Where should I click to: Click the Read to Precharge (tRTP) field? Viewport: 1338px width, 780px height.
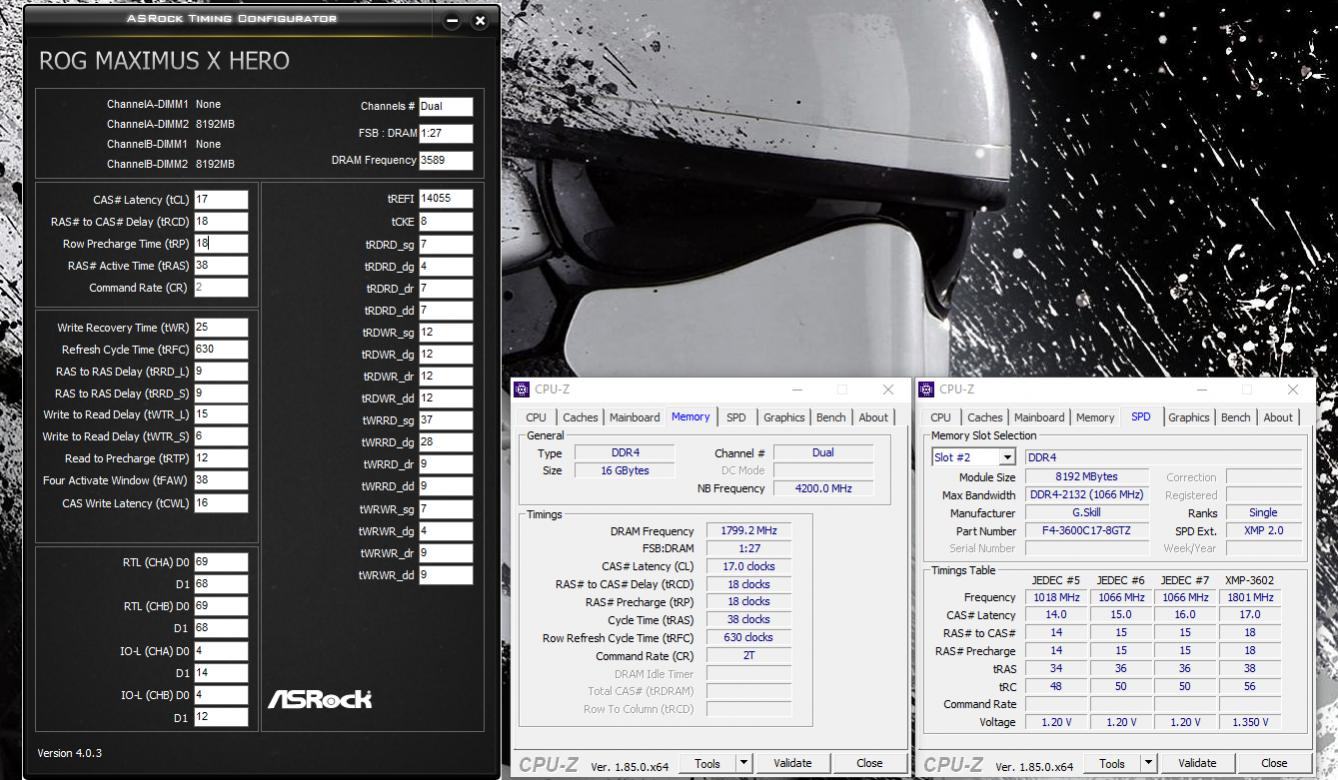[221, 458]
